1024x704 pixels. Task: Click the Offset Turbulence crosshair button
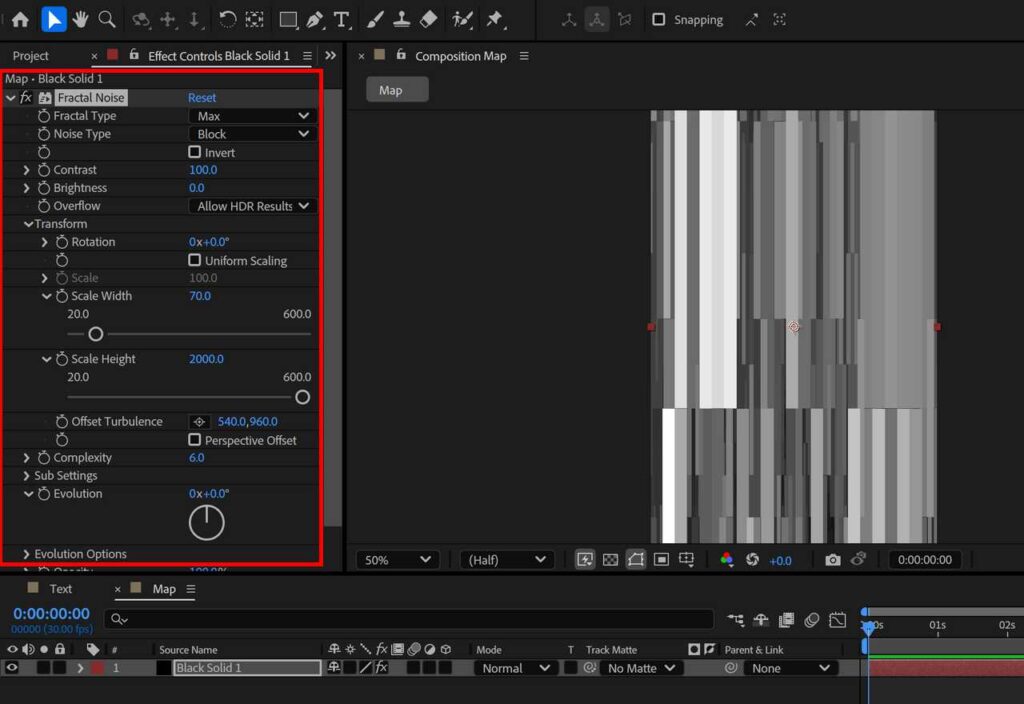tap(199, 422)
